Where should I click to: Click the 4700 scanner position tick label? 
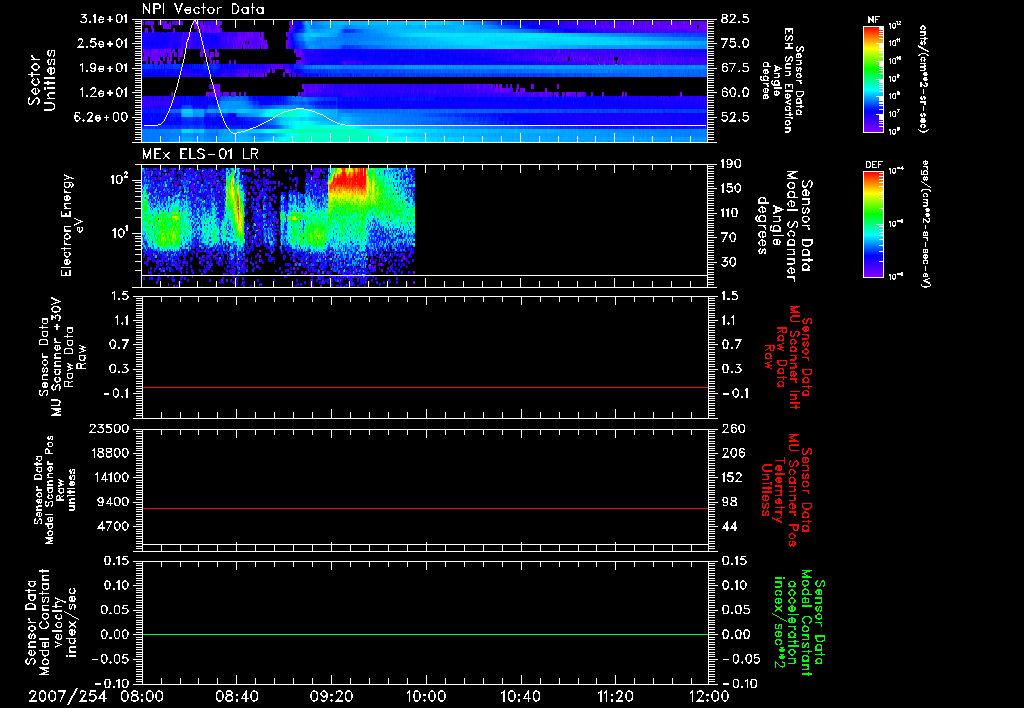[x=115, y=526]
